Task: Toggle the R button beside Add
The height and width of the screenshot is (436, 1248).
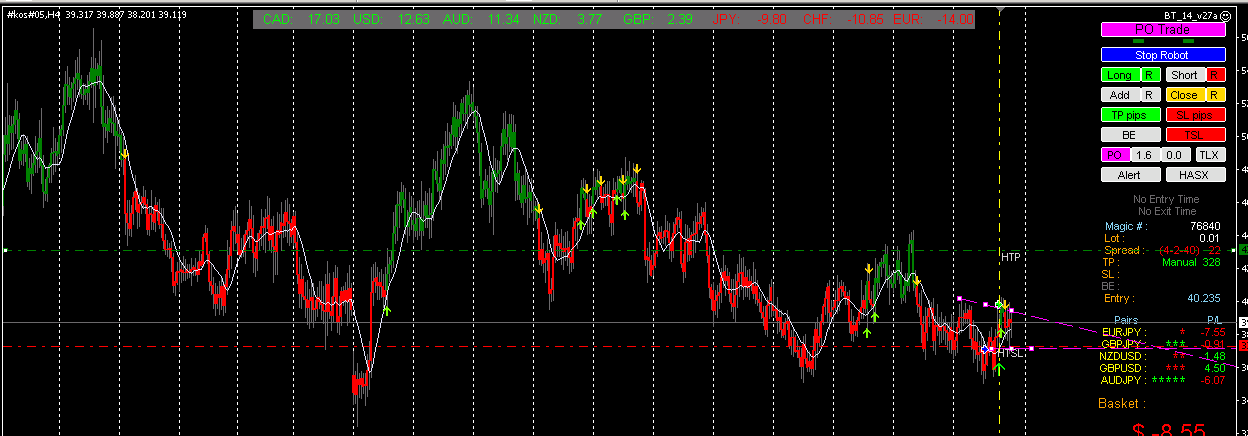Action: coord(1149,95)
